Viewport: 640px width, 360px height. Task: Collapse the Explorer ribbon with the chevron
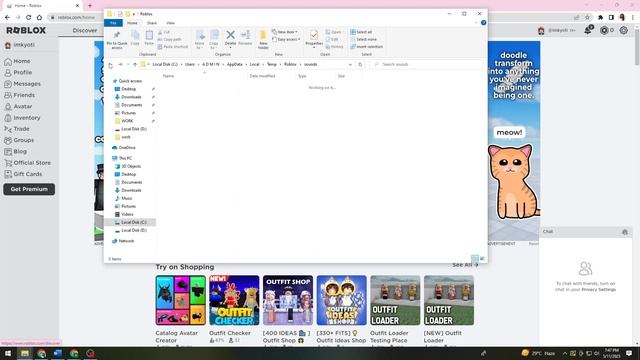(x=476, y=23)
